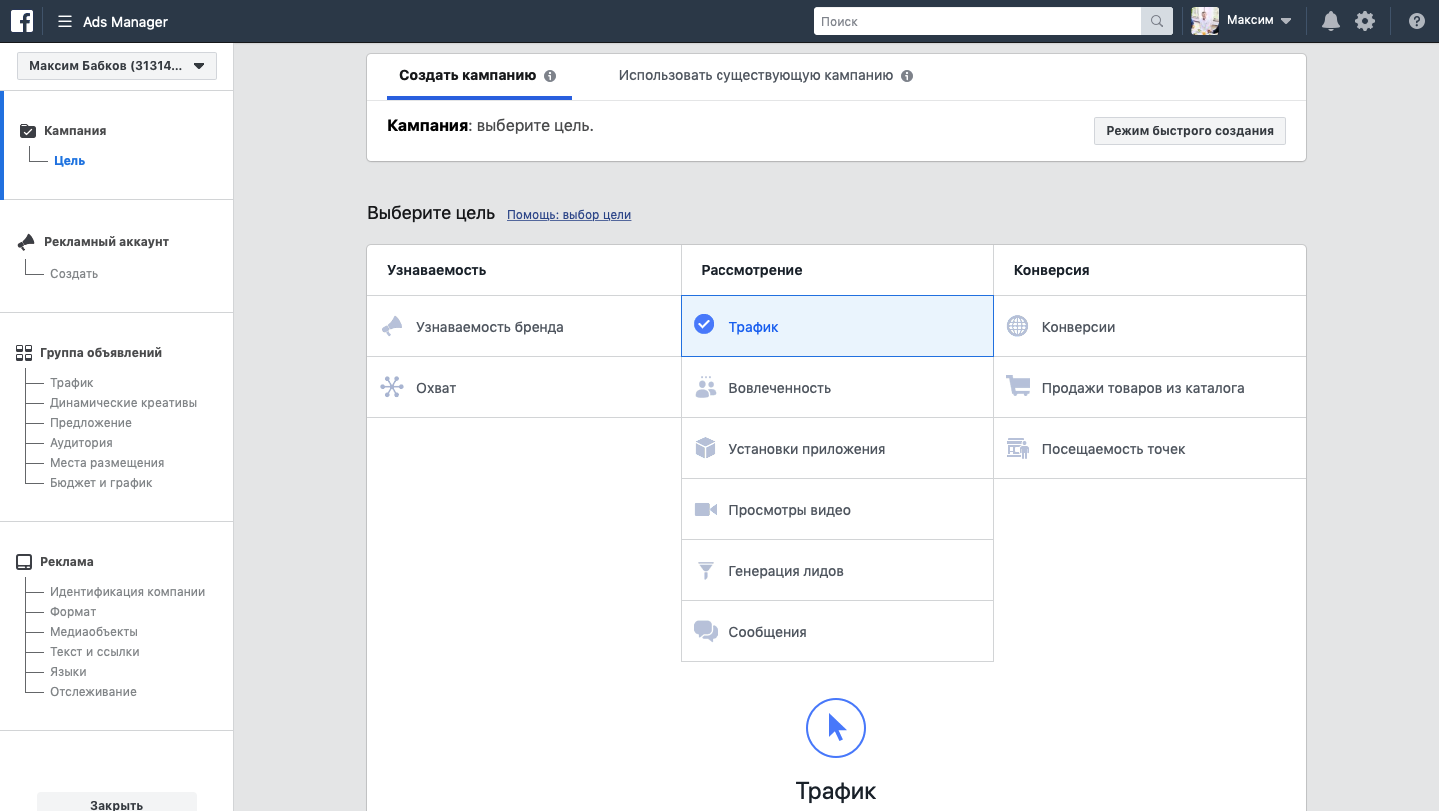Click the Facebook logo icon
1439x811 pixels.
point(22,21)
